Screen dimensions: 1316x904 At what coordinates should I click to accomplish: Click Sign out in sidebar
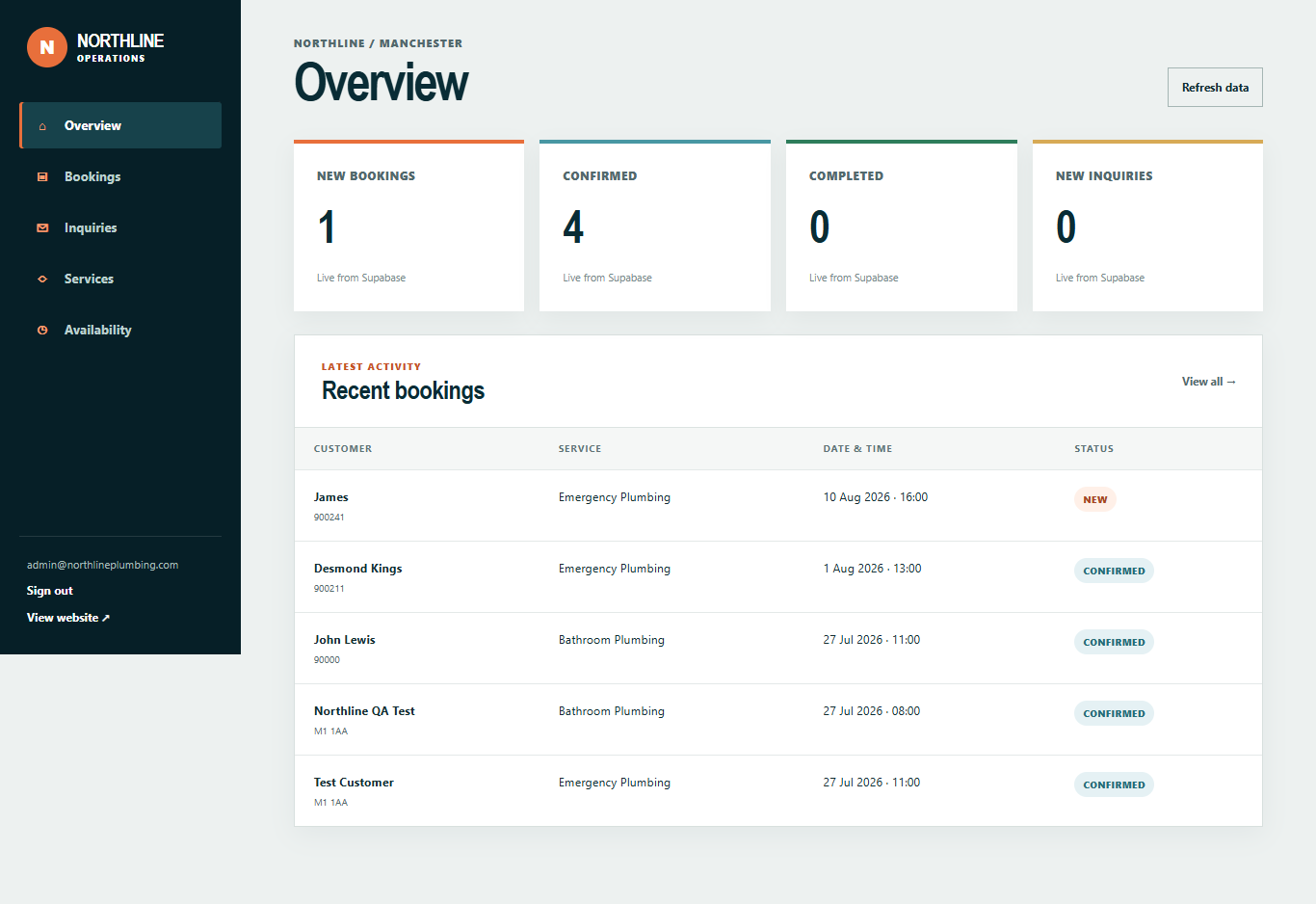coord(50,591)
